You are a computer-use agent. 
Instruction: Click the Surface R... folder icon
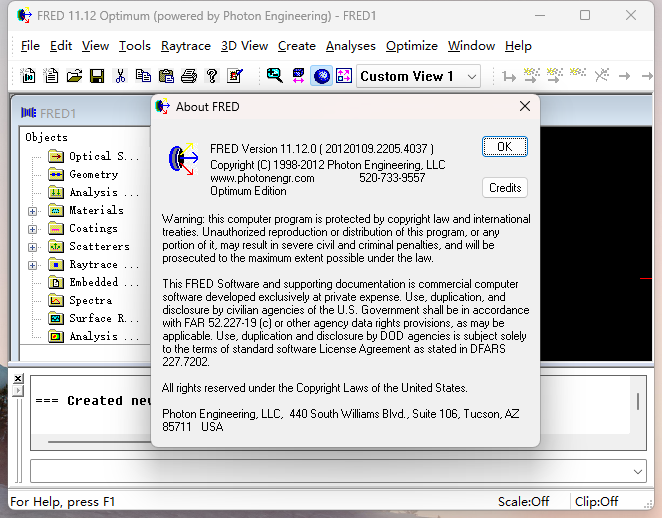pyautogui.click(x=56, y=318)
